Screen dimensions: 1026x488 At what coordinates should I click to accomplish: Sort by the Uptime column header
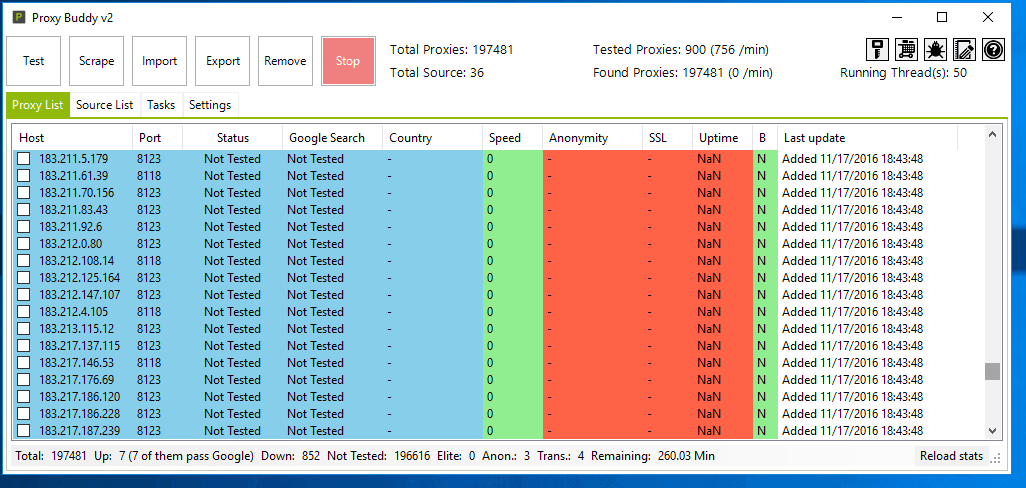tap(722, 138)
